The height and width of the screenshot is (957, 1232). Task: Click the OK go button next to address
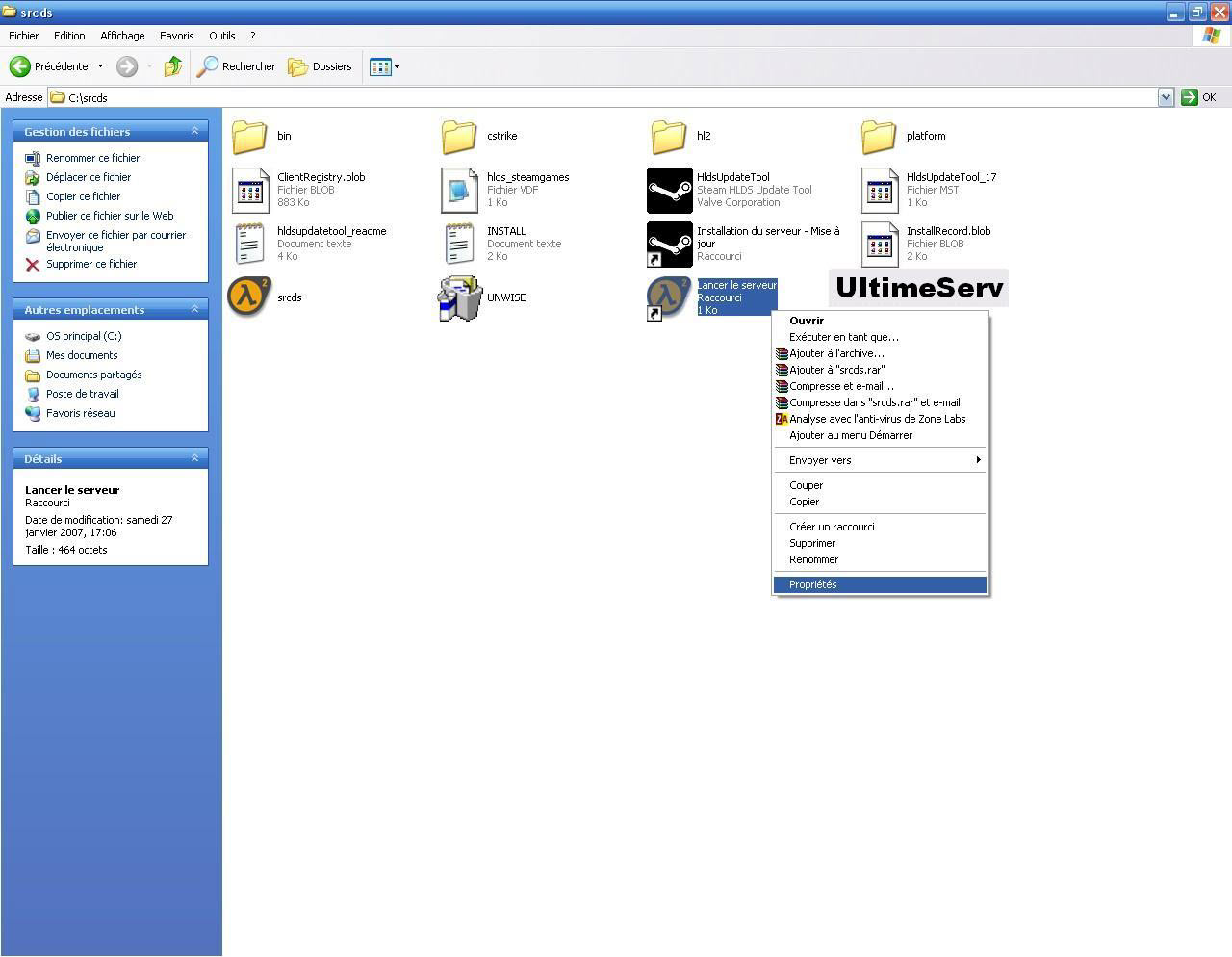[x=1199, y=97]
